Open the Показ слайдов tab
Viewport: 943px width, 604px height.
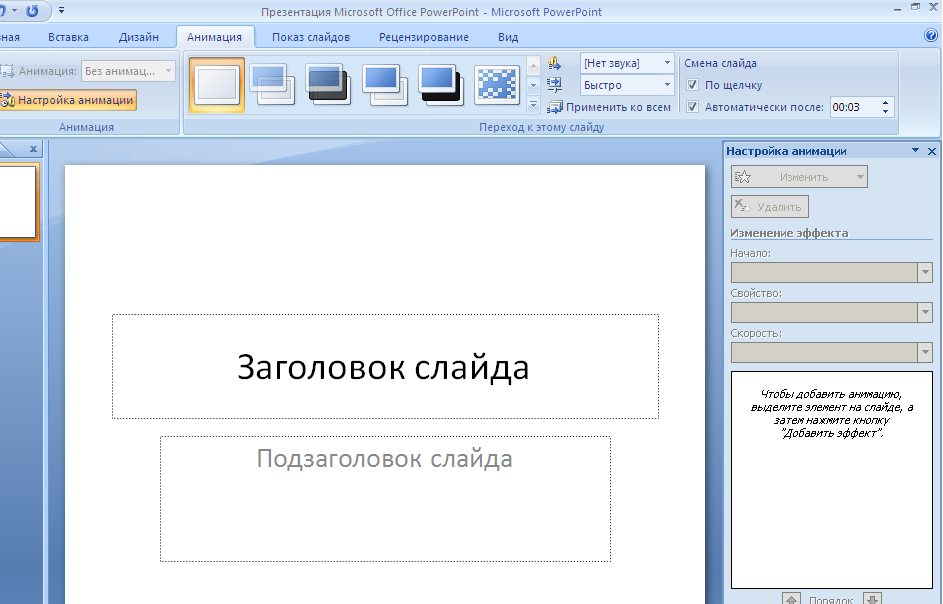[x=311, y=37]
